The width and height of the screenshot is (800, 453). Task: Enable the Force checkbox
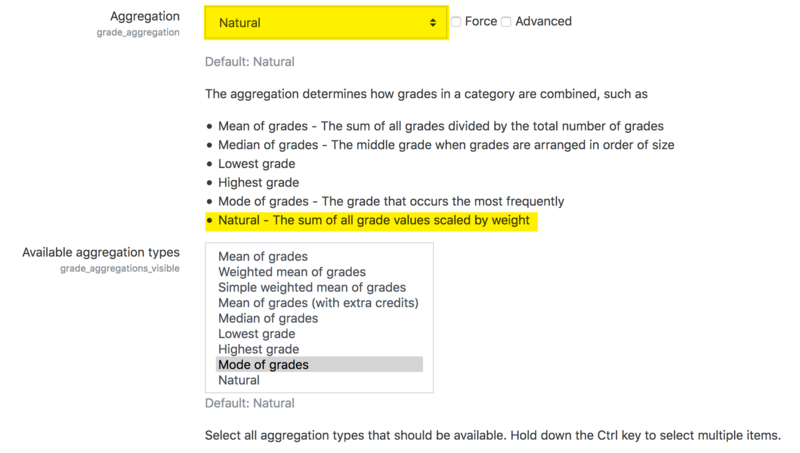coord(456,21)
